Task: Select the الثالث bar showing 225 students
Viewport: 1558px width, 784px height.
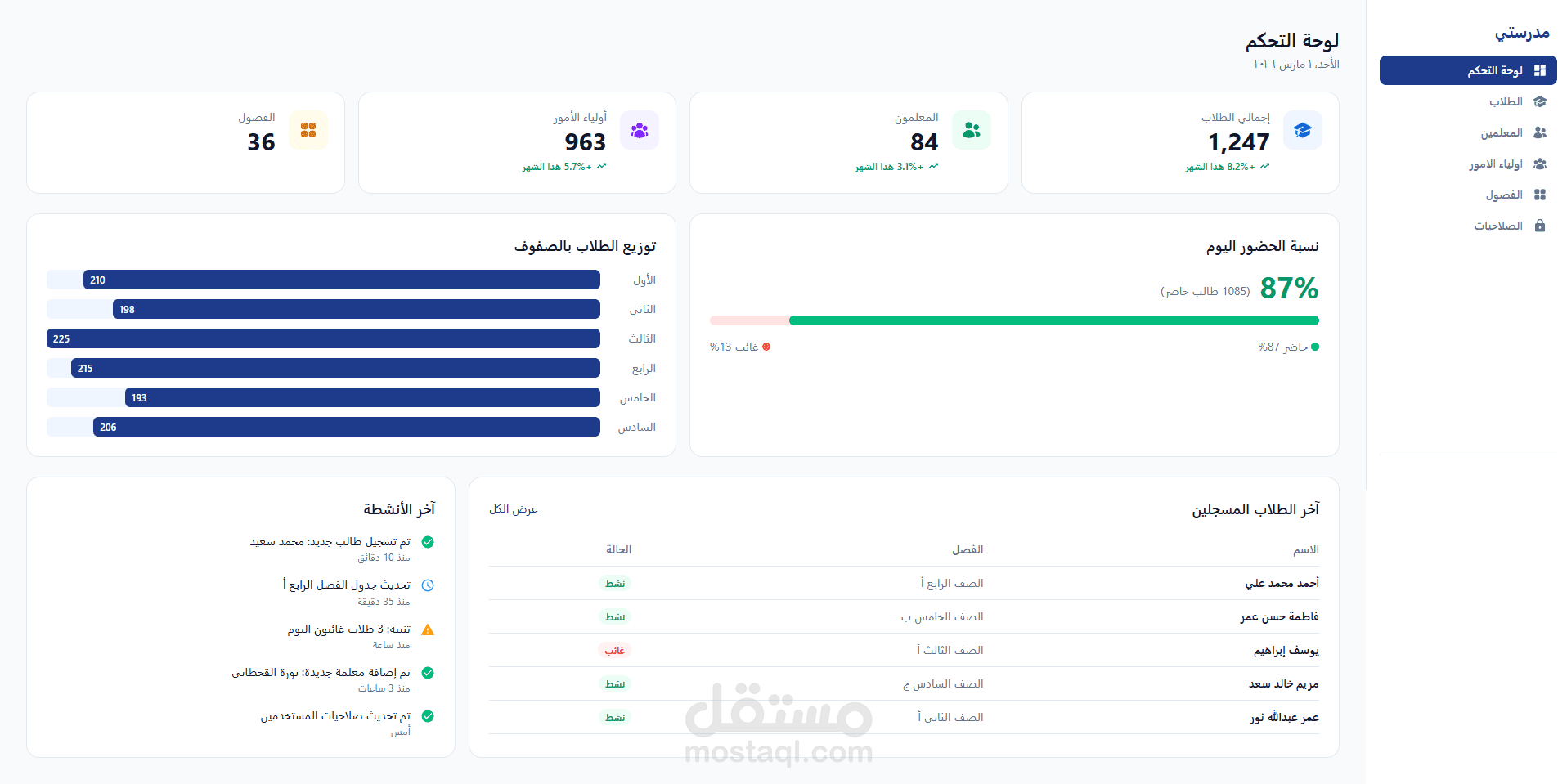Action: (323, 338)
